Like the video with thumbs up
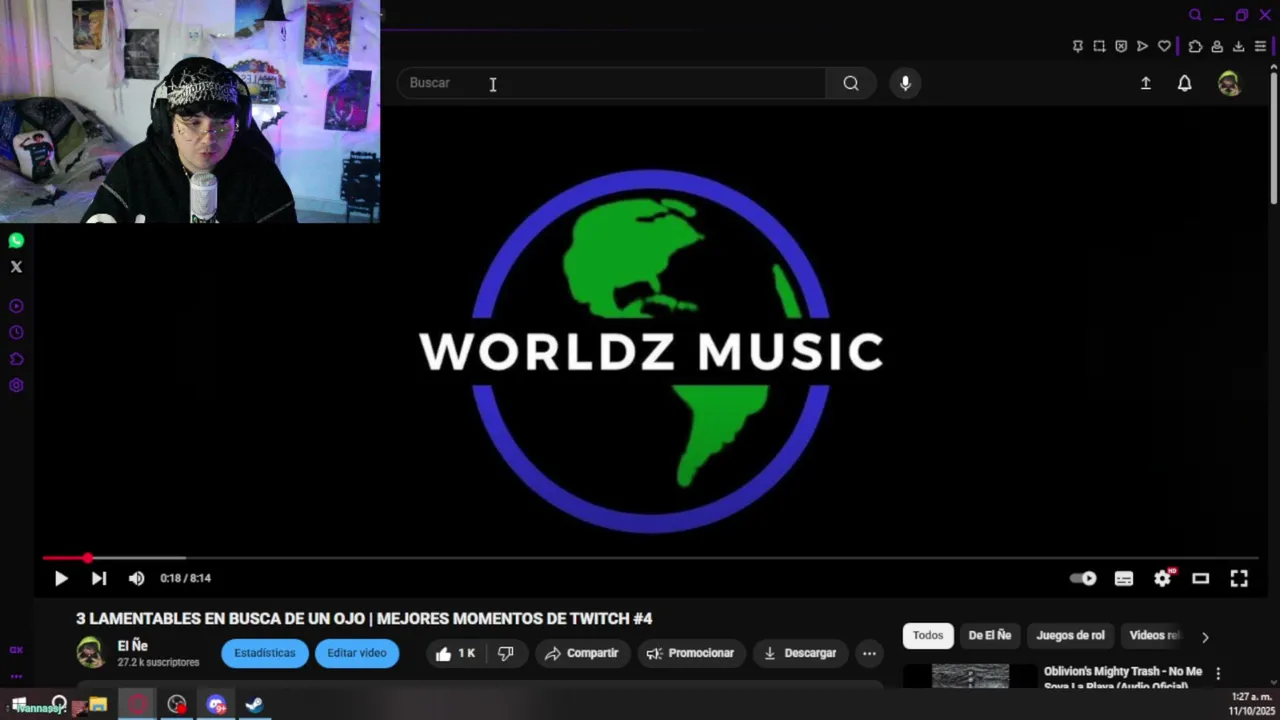1280x720 pixels. click(x=456, y=653)
